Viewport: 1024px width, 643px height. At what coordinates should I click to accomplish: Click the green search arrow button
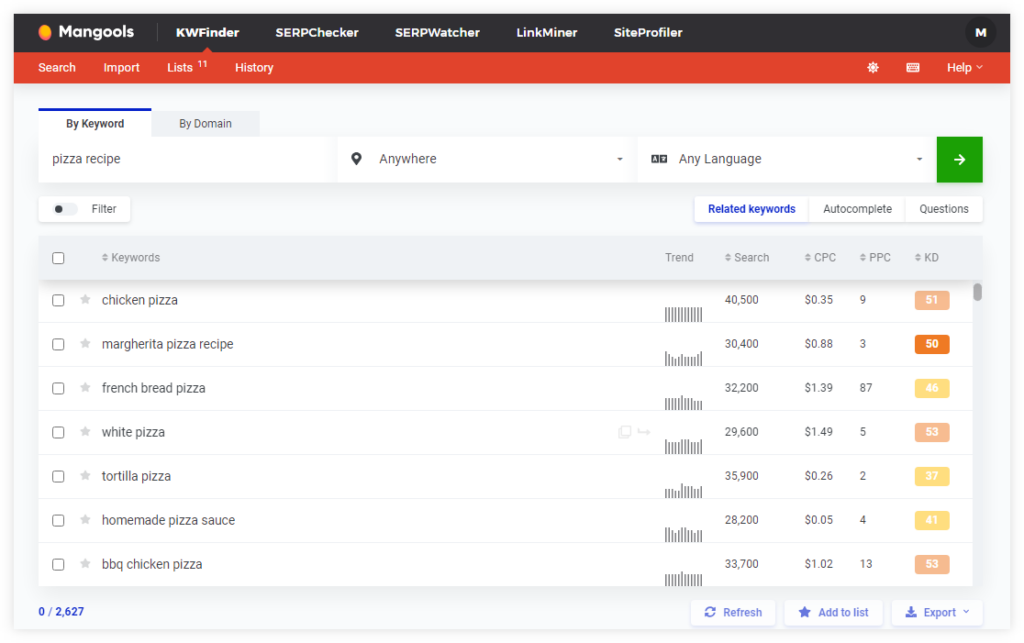point(959,159)
